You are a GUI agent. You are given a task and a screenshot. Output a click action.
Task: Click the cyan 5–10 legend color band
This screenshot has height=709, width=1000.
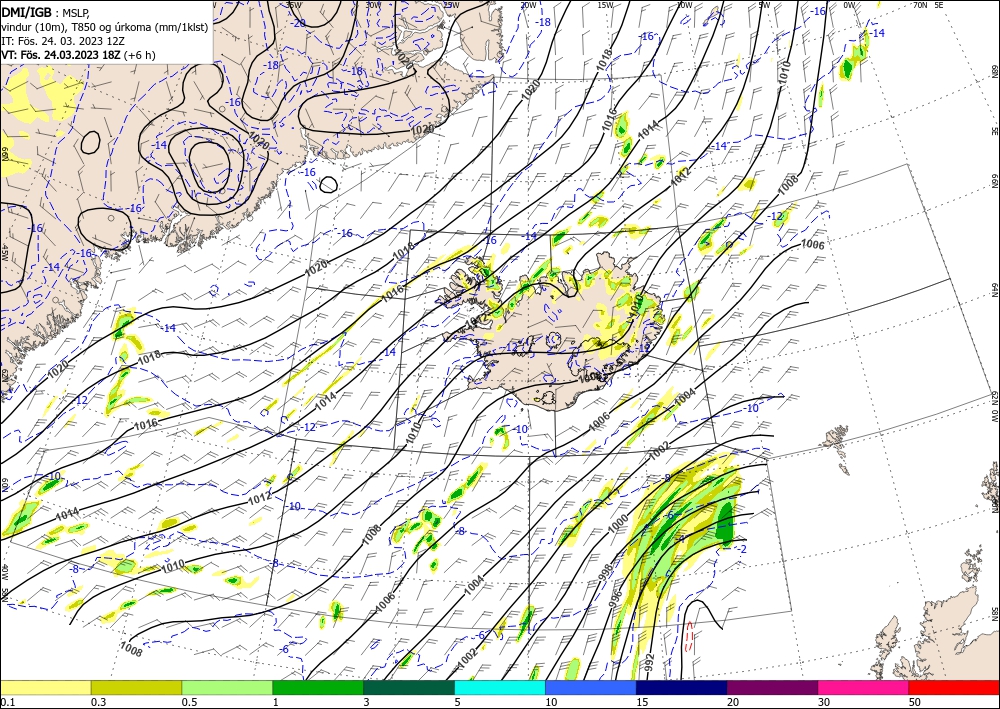(500, 687)
